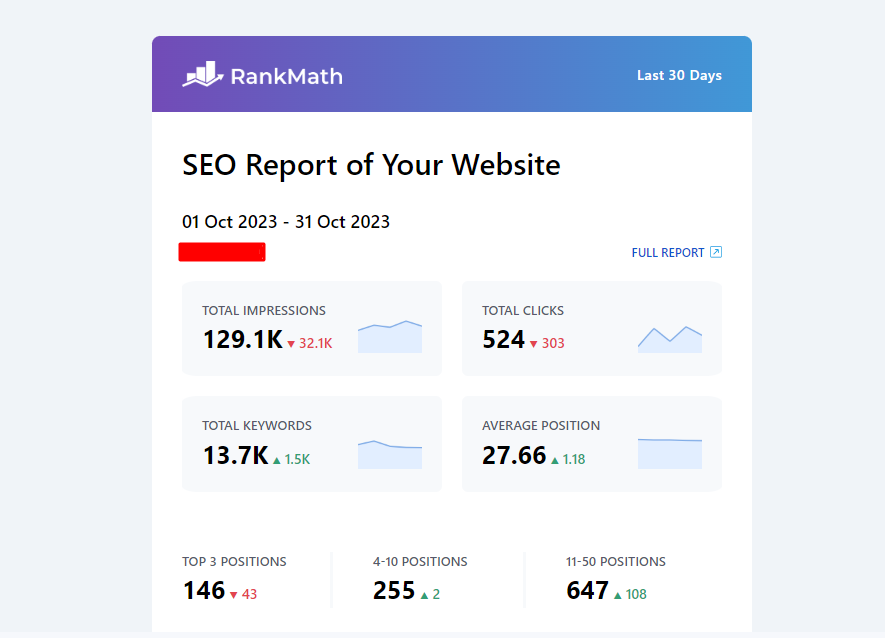Click the Total Clicks sparkline chart

point(670,339)
